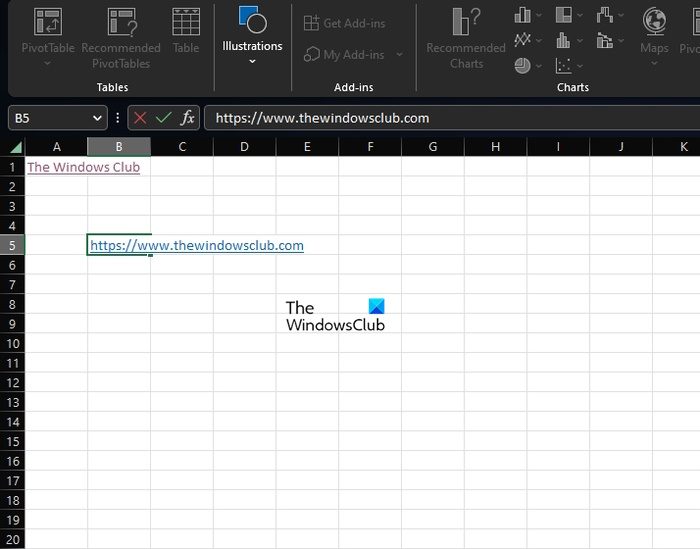Insert a line or area chart
Screen dimensions: 700x549
coord(522,41)
